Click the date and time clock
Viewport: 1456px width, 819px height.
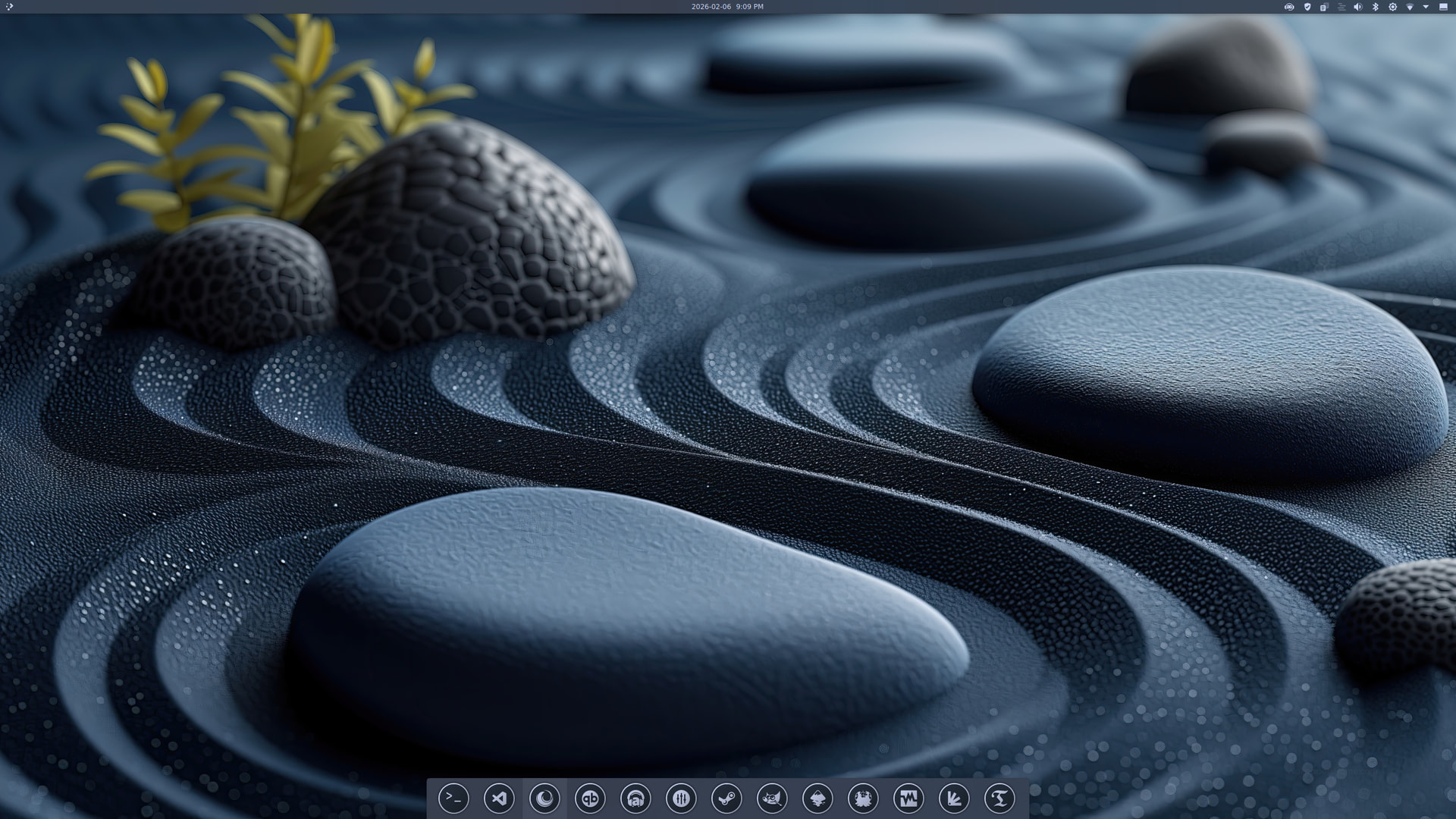pos(726,7)
